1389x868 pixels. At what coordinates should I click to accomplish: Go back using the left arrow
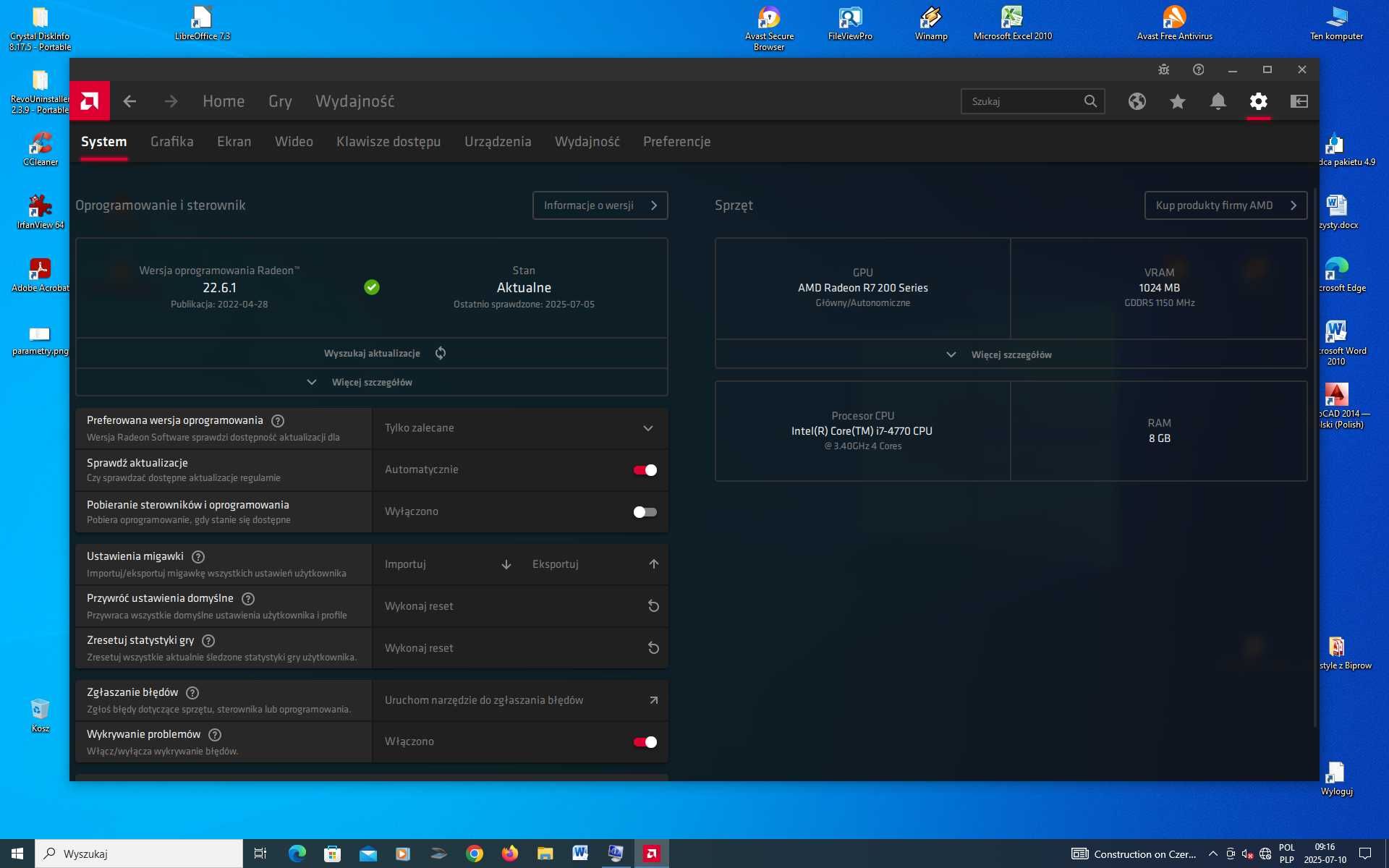click(129, 101)
